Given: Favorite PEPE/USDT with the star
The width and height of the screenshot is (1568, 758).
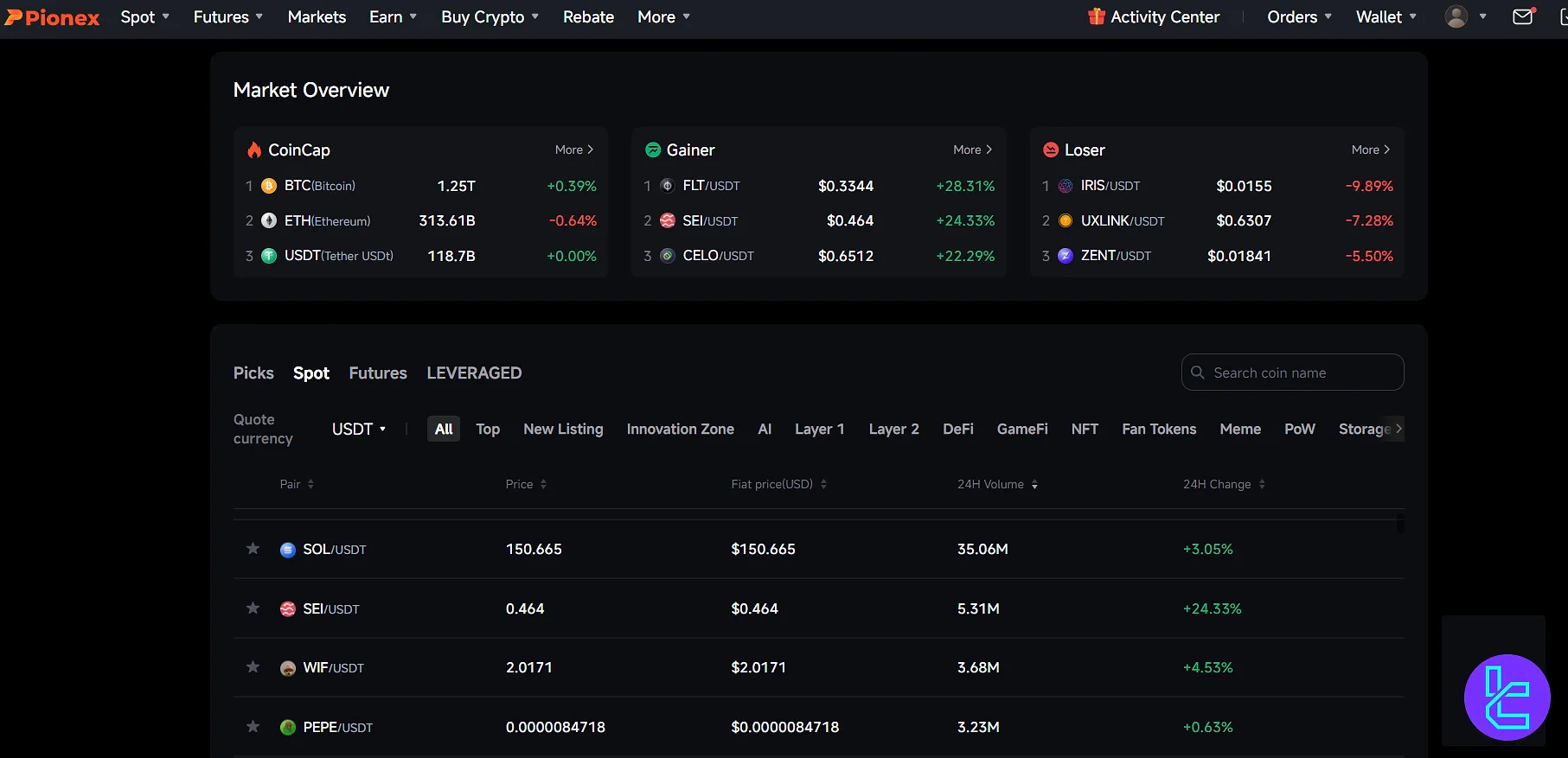Looking at the screenshot, I should (253, 726).
